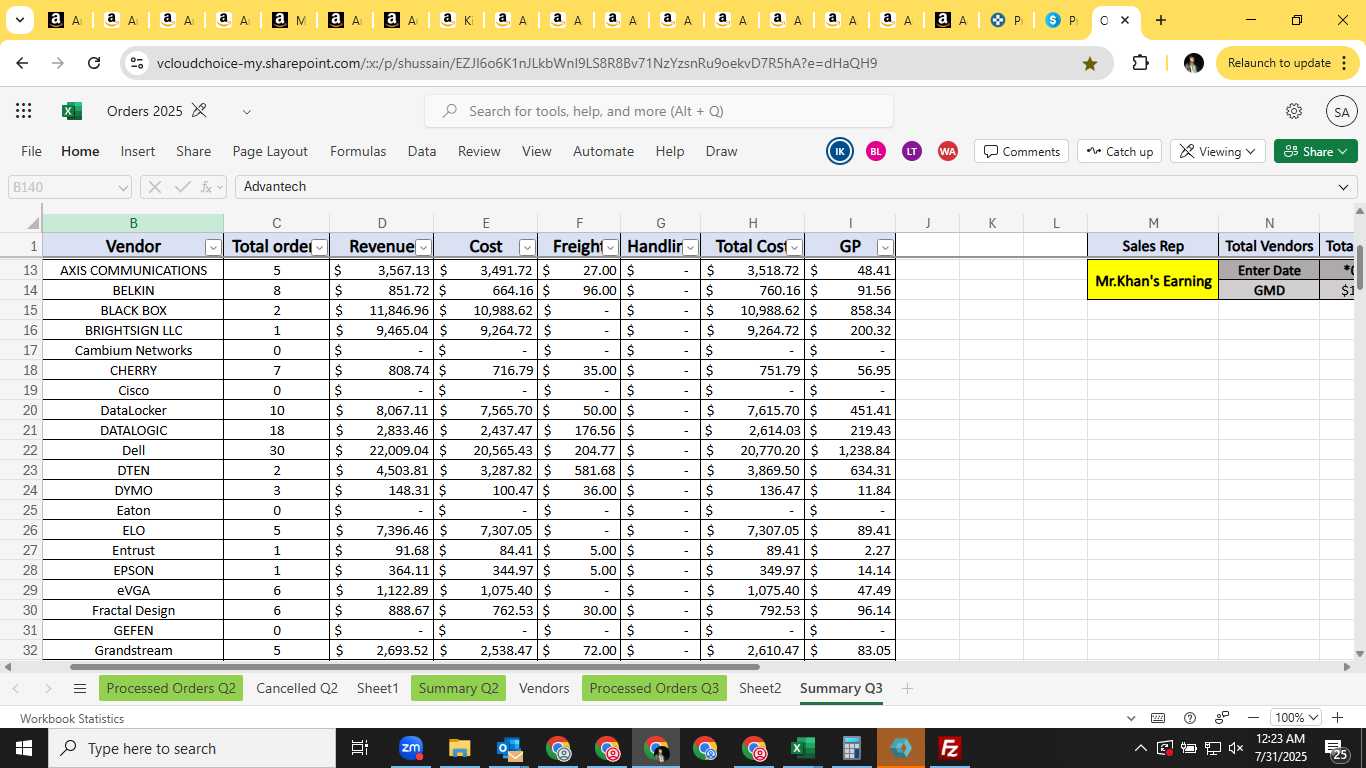Show IK collaborator presence
This screenshot has height=768, width=1366.
(x=840, y=151)
